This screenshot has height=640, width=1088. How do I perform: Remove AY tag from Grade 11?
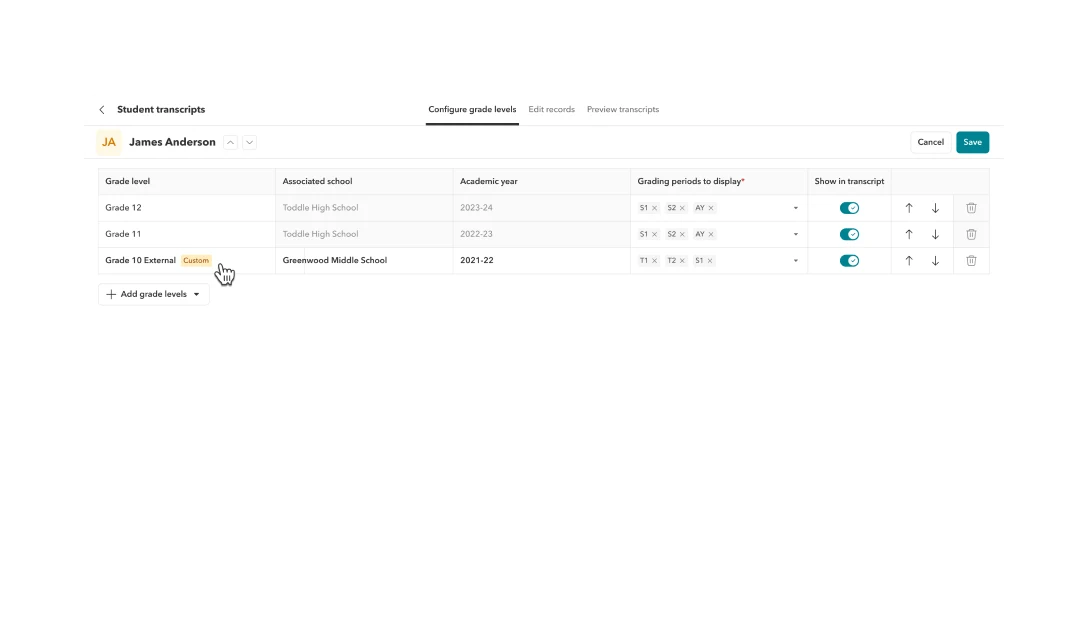click(711, 234)
